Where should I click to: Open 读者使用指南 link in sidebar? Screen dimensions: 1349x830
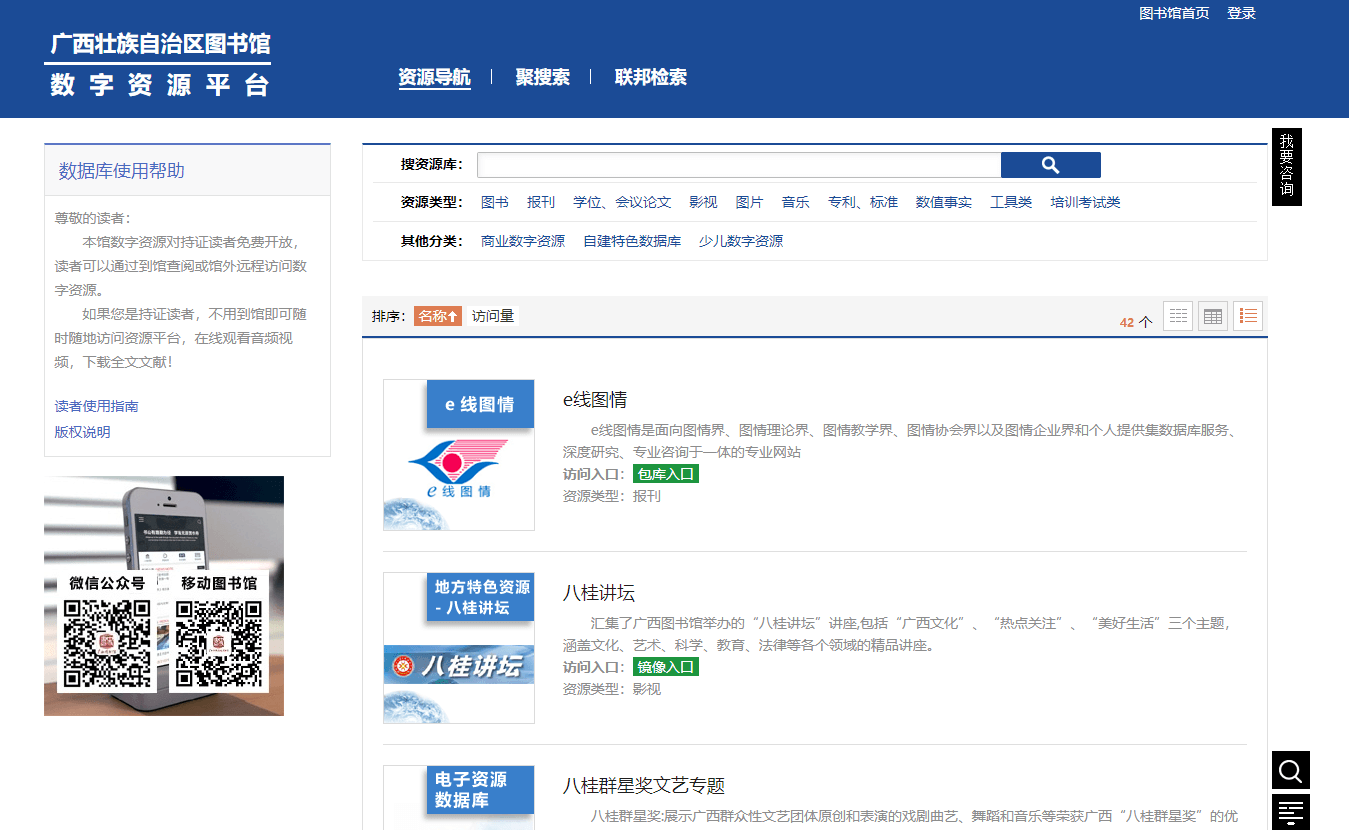96,406
